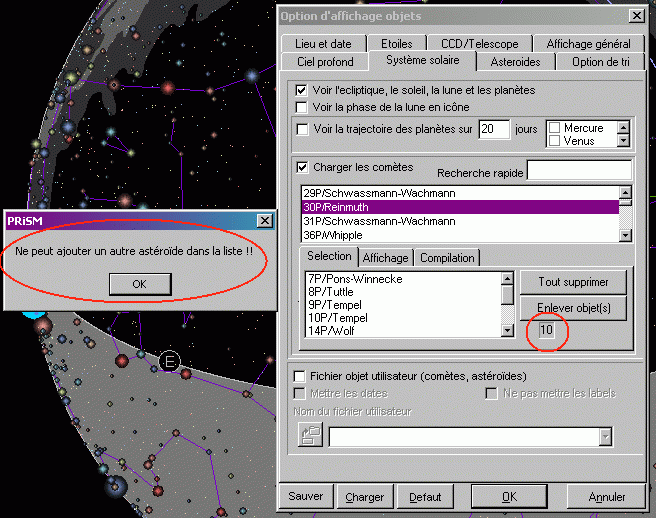Select 9P/Tempel in the selection list

coord(335,304)
